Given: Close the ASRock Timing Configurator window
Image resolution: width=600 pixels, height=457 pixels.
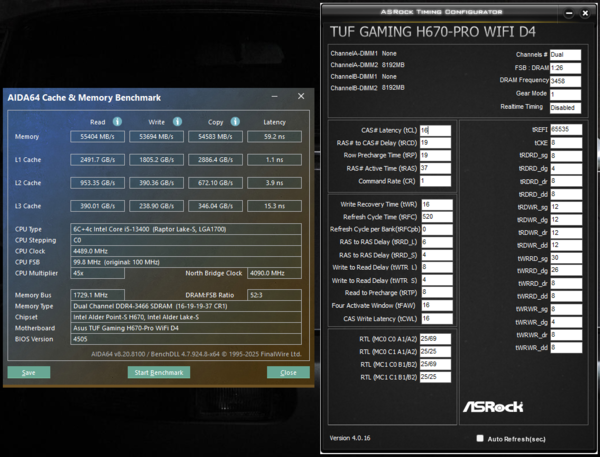Looking at the screenshot, I should (x=585, y=13).
